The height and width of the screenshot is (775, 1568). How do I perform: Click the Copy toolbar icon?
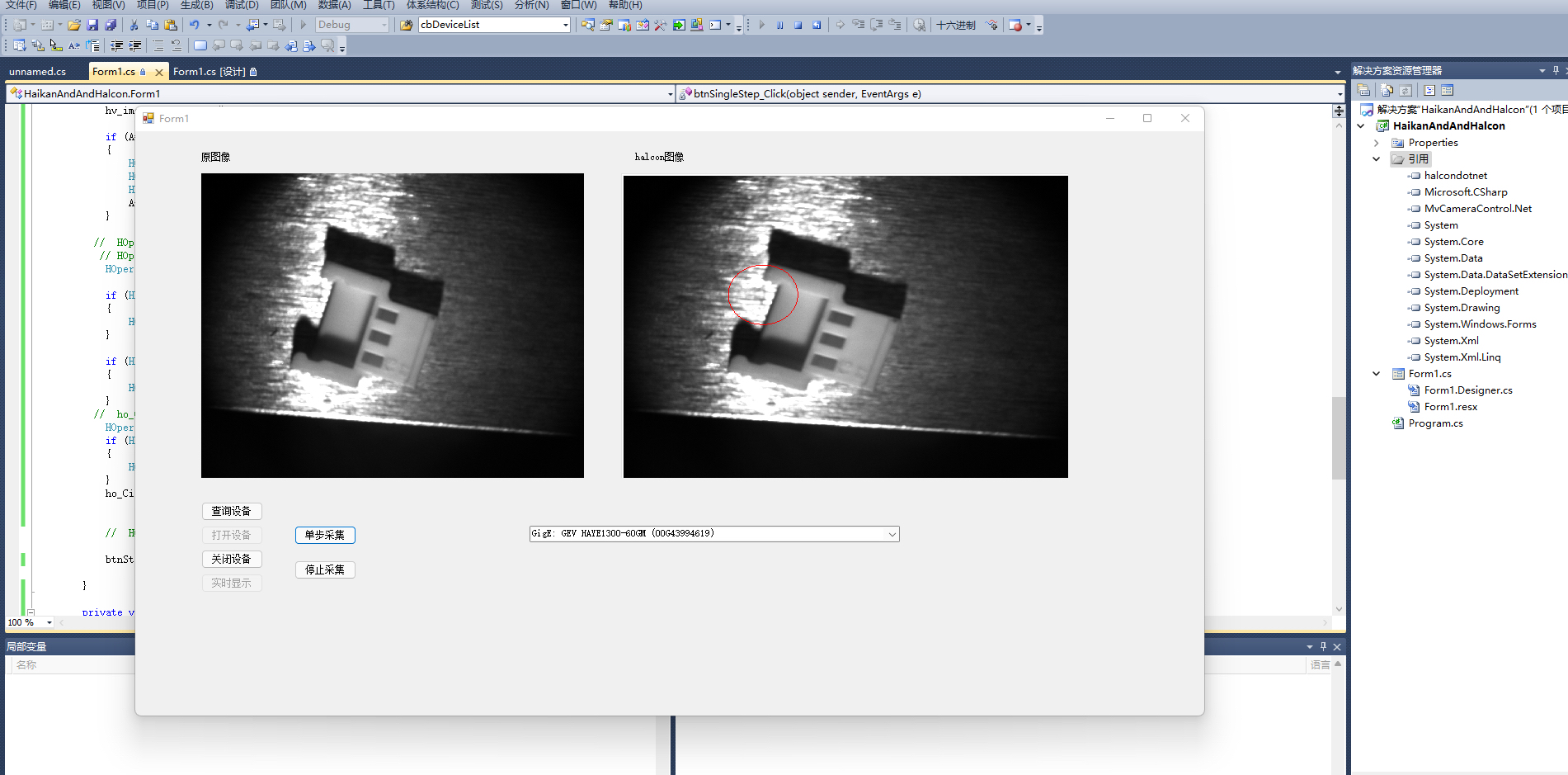point(152,25)
